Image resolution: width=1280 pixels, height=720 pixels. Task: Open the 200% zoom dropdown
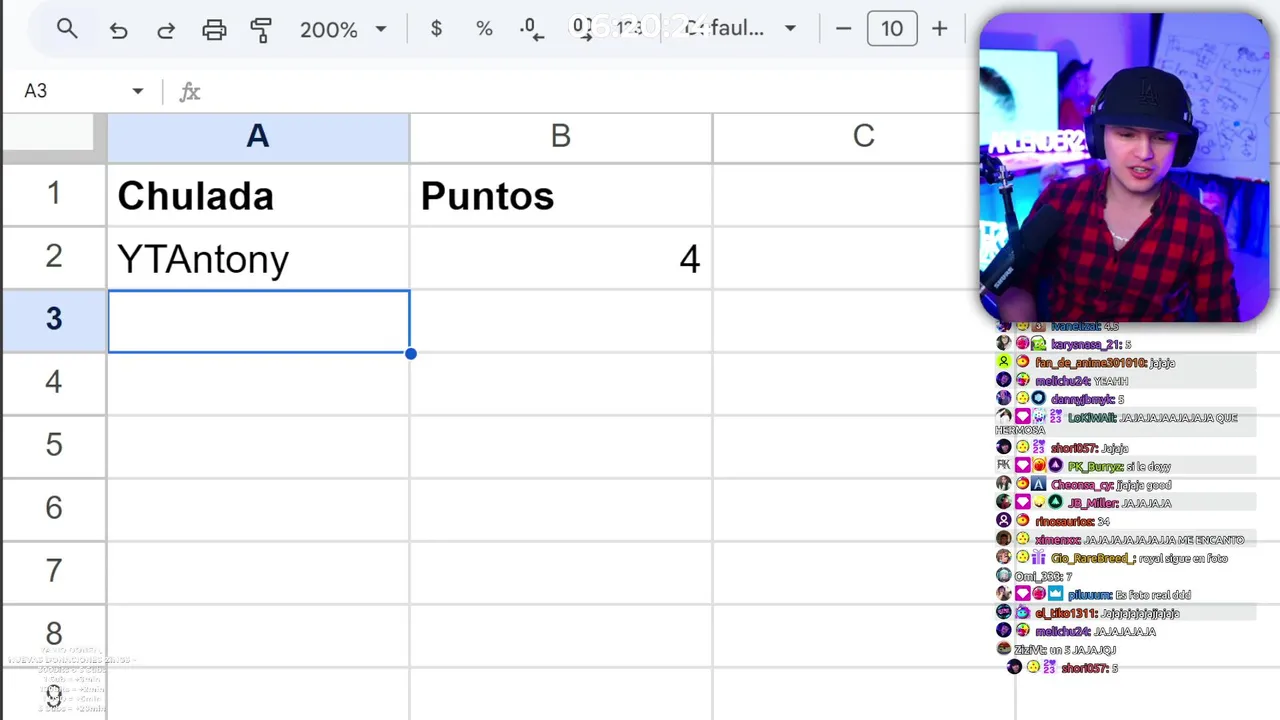343,30
